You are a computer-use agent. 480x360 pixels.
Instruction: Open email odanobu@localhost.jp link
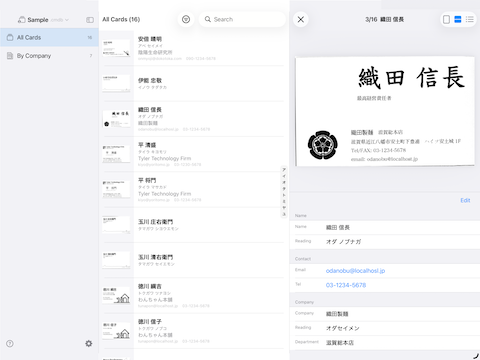point(355,271)
